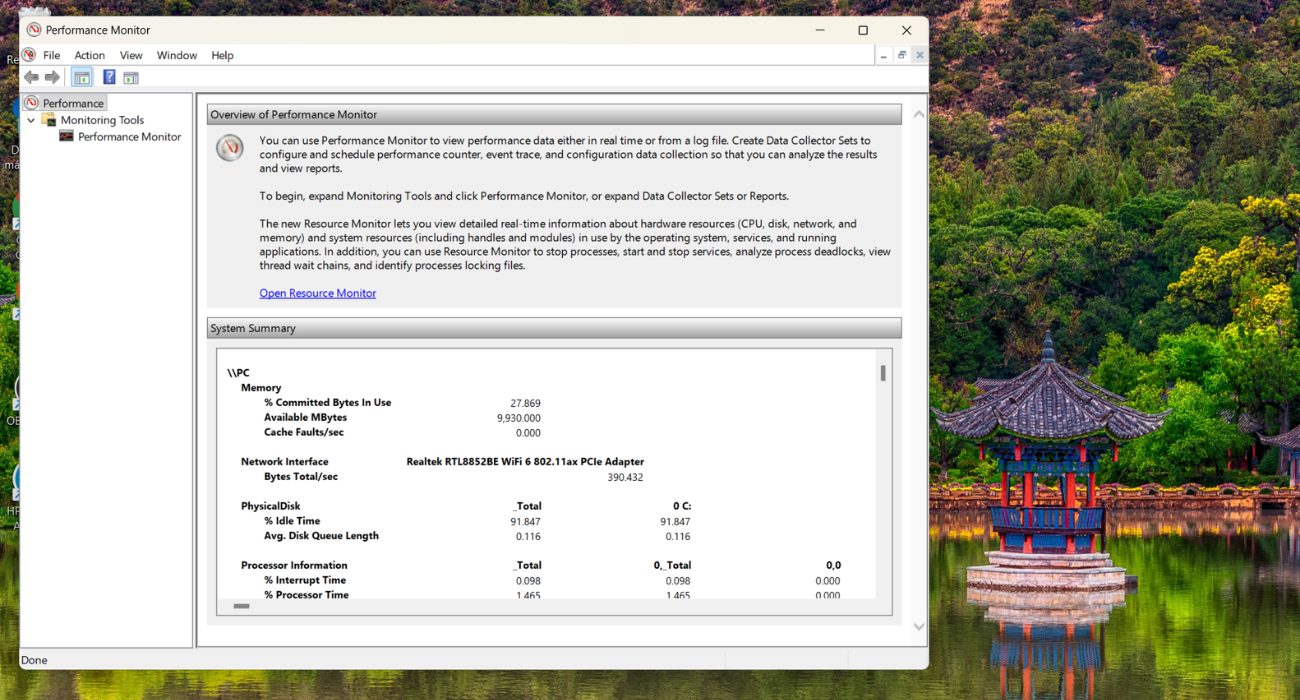The height and width of the screenshot is (700, 1300).
Task: Open the View menu
Action: [x=131, y=55]
